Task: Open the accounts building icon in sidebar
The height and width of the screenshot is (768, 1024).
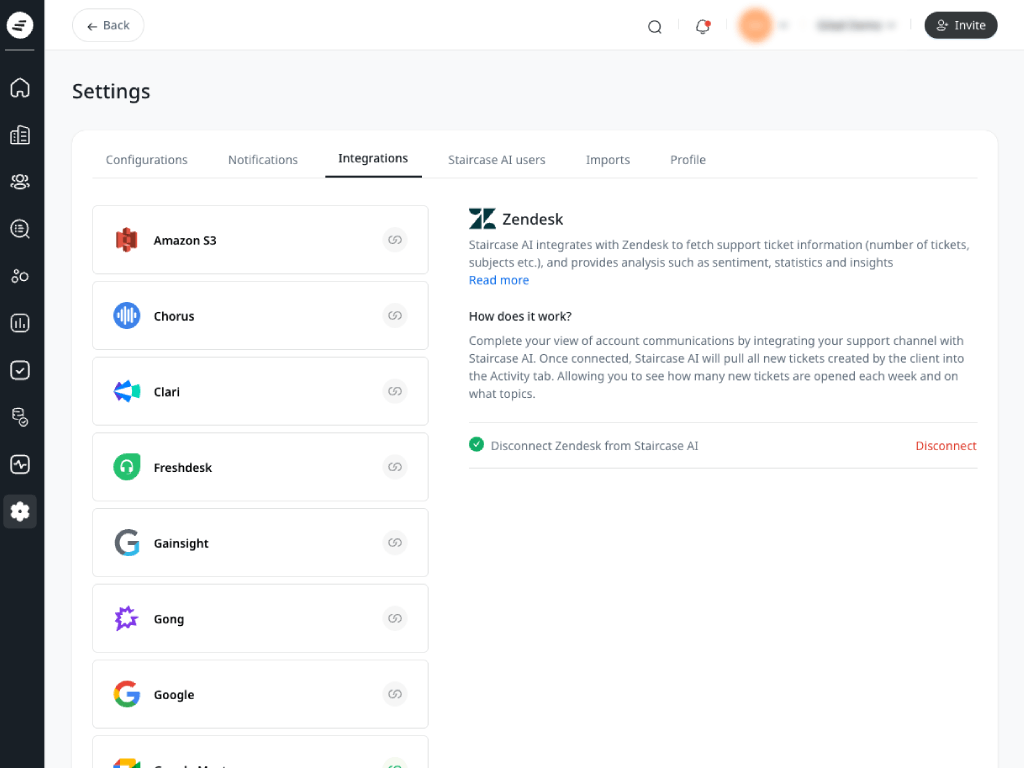Action: click(x=20, y=135)
